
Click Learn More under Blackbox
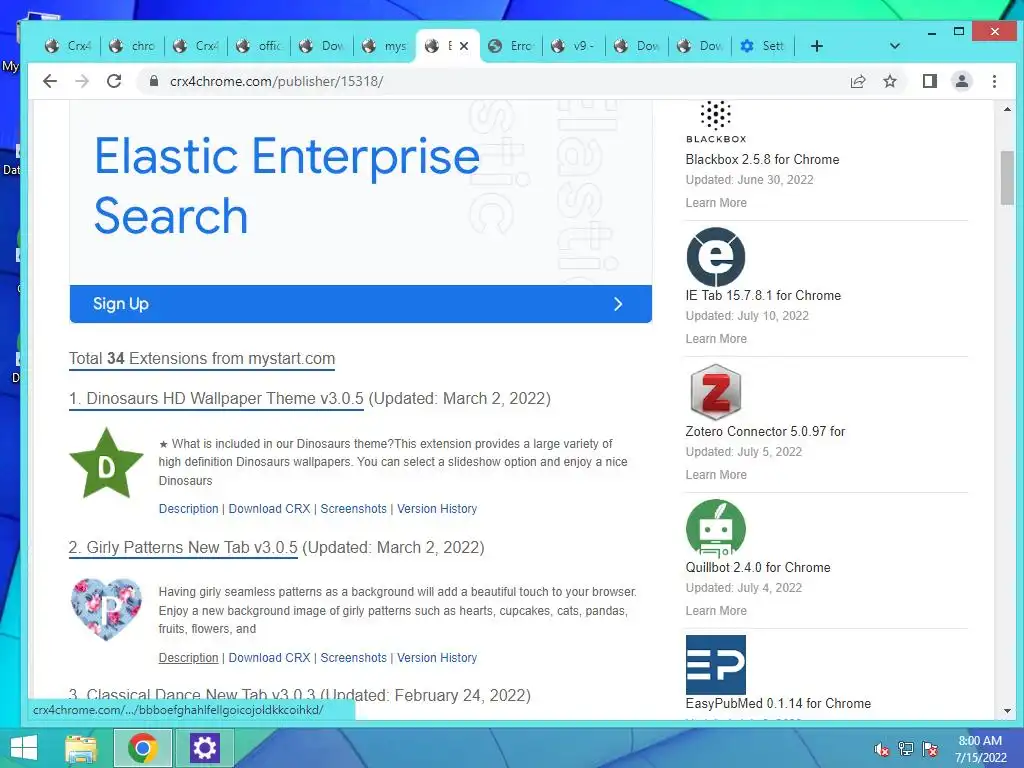716,202
